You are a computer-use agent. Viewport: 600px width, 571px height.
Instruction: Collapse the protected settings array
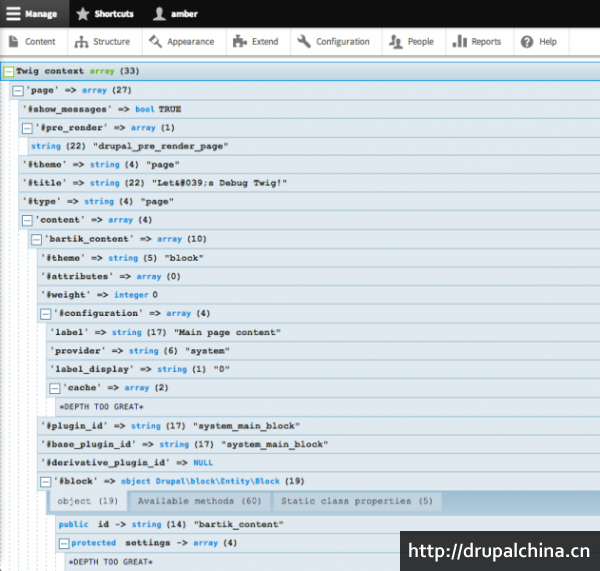click(63, 543)
